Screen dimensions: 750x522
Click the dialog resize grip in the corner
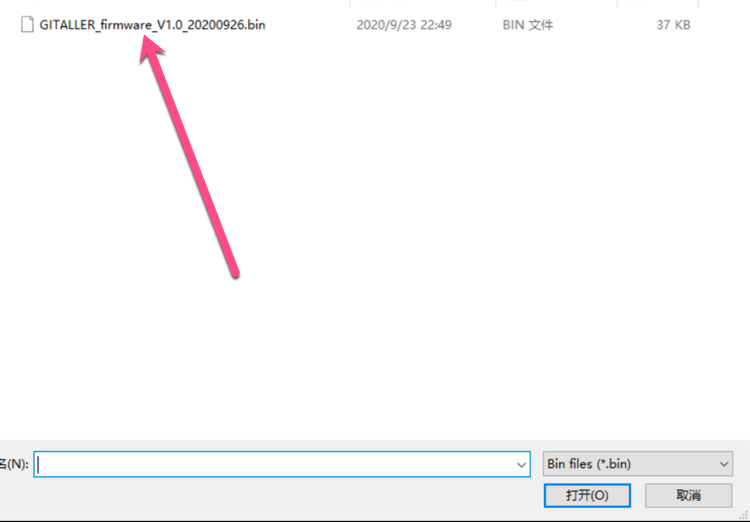click(x=742, y=515)
